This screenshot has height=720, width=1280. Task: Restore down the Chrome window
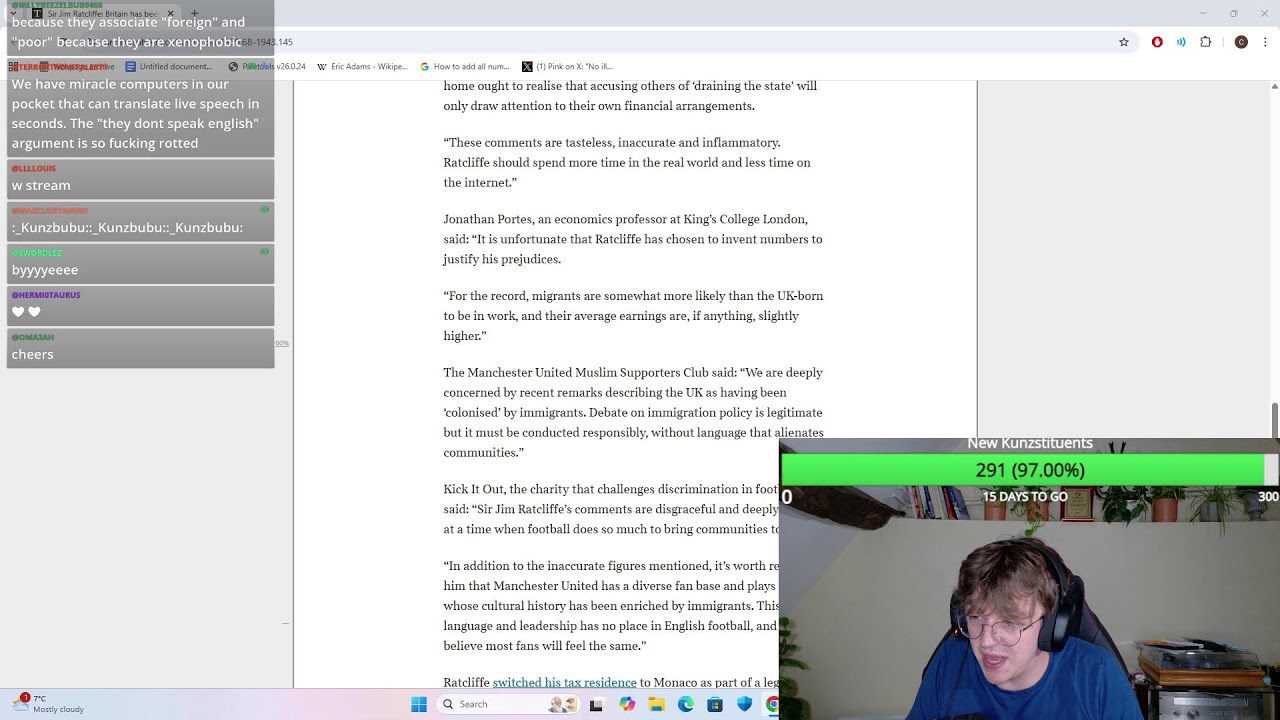click(x=1234, y=13)
